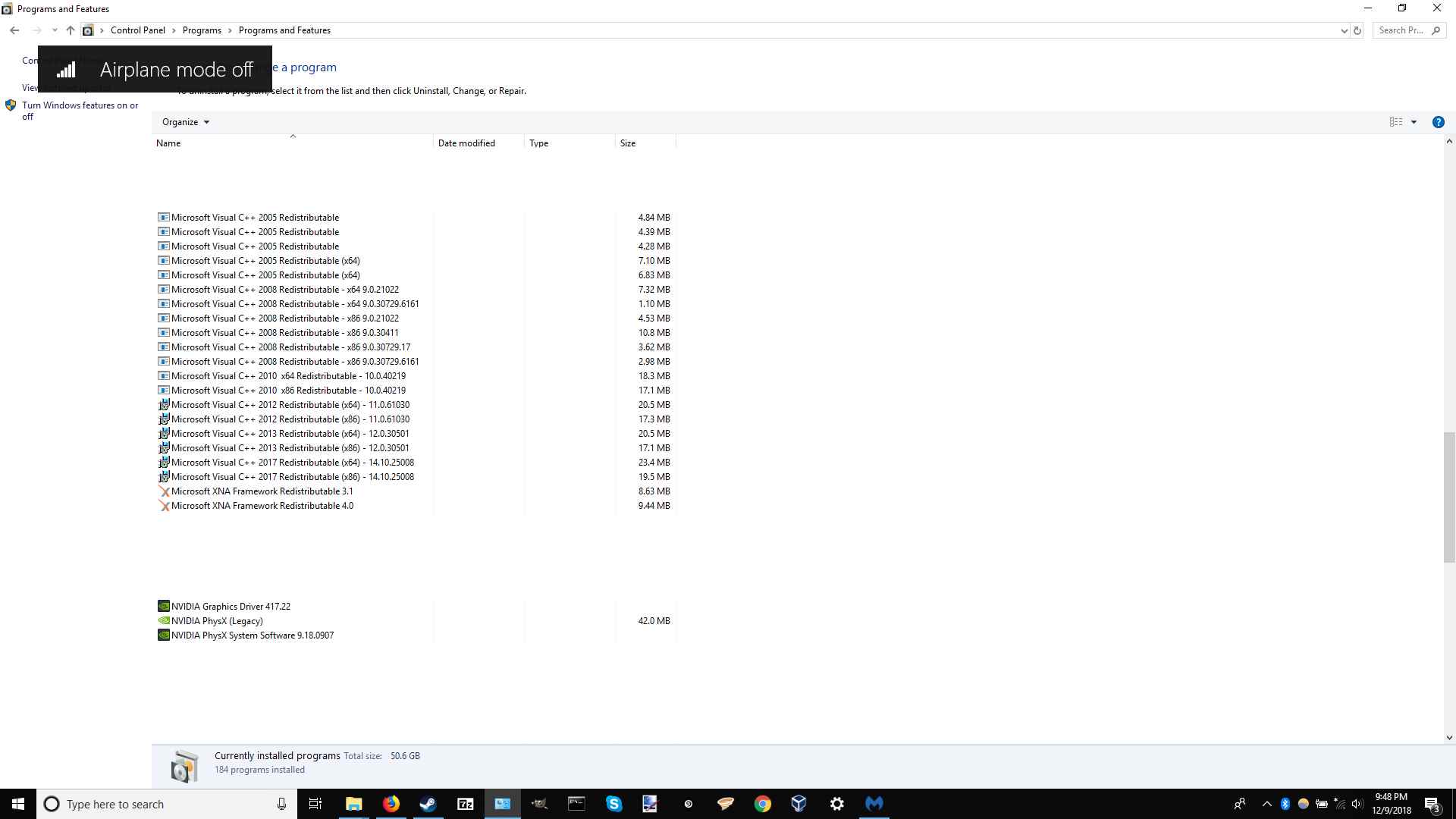Launch Google Chrome from the taskbar
This screenshot has width=1456, height=819.
(762, 804)
